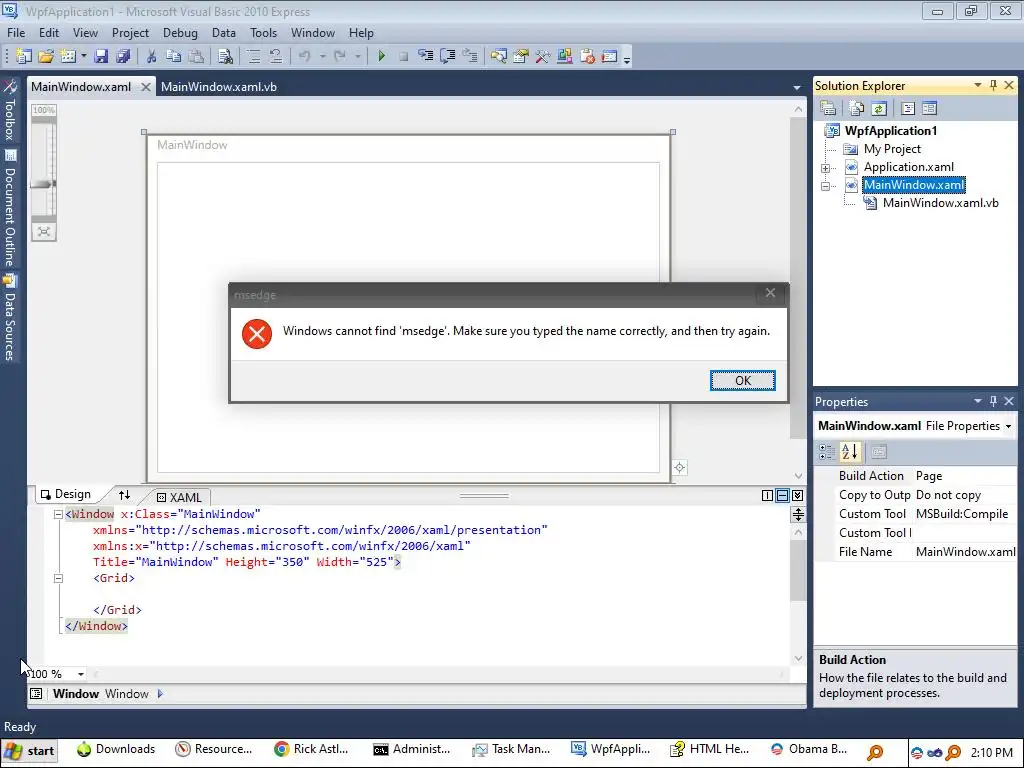This screenshot has width=1024, height=768.
Task: Switch to Task Manager on taskbar
Action: click(x=511, y=749)
